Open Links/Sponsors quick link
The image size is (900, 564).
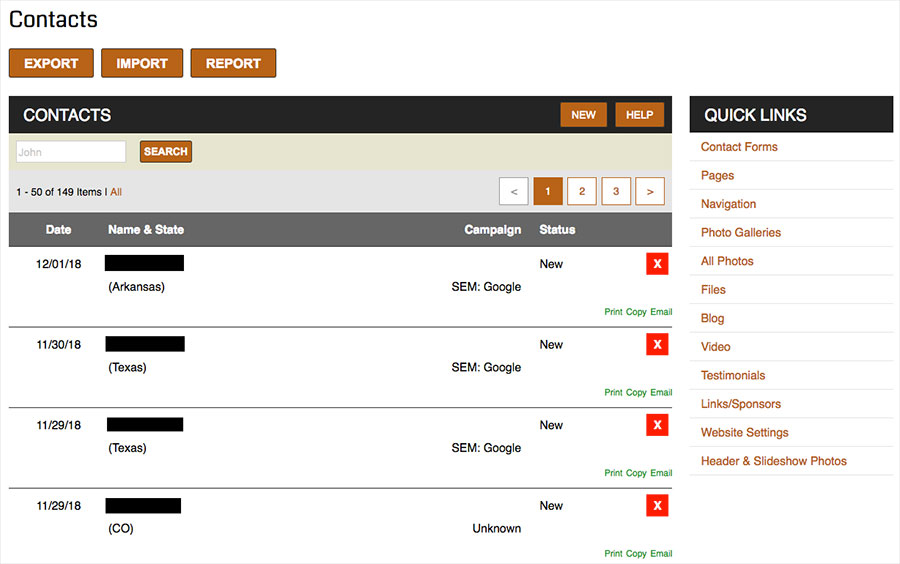[741, 404]
